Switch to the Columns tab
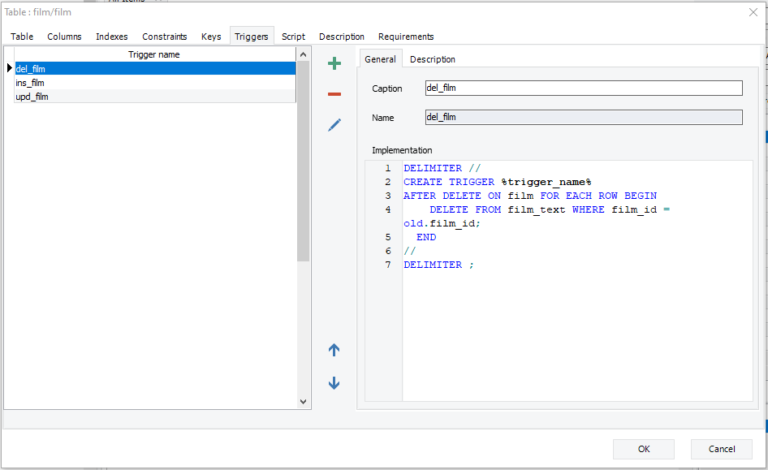 pos(65,37)
